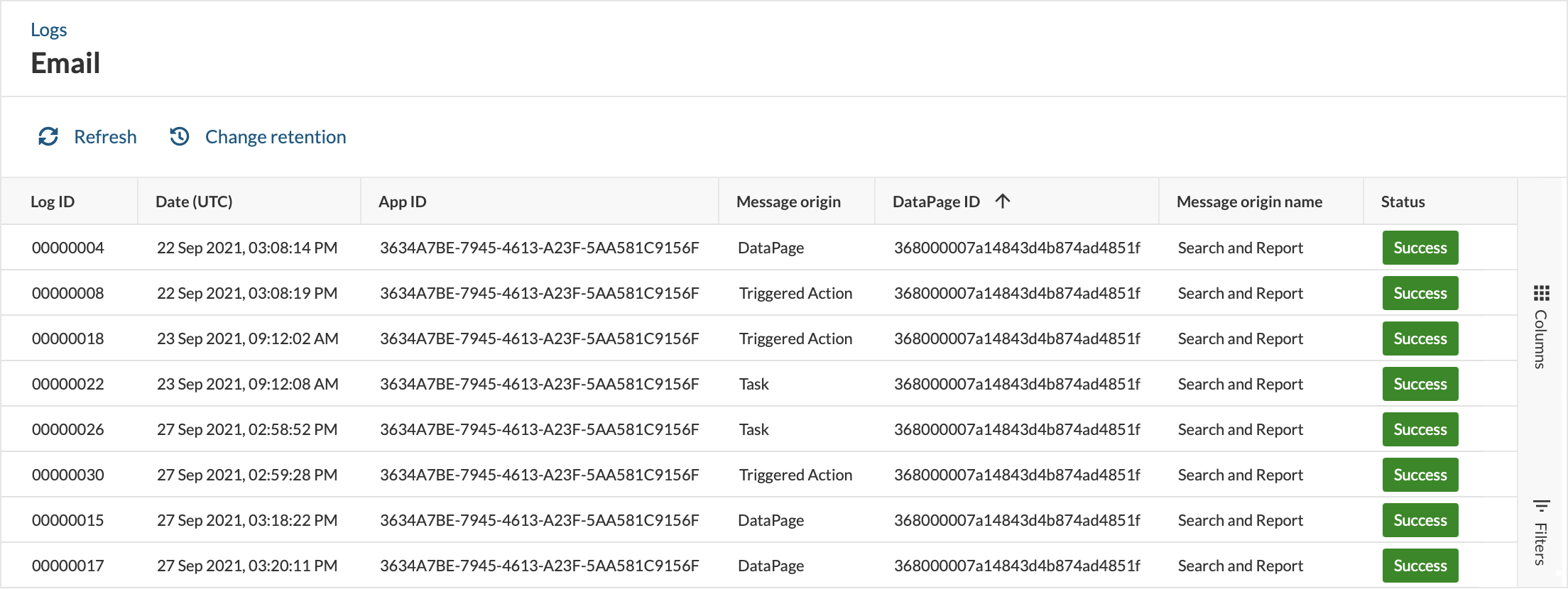
Task: Sort by Message origin column header
Action: [x=788, y=202]
